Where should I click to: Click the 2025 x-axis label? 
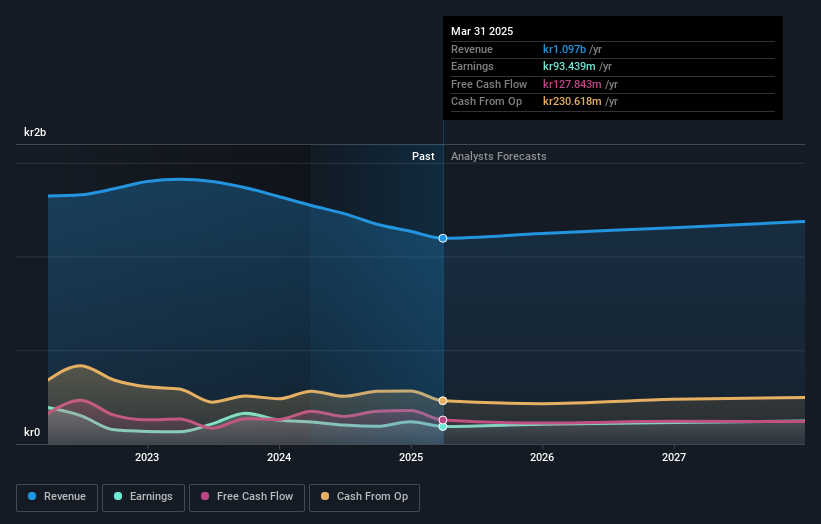click(x=411, y=457)
